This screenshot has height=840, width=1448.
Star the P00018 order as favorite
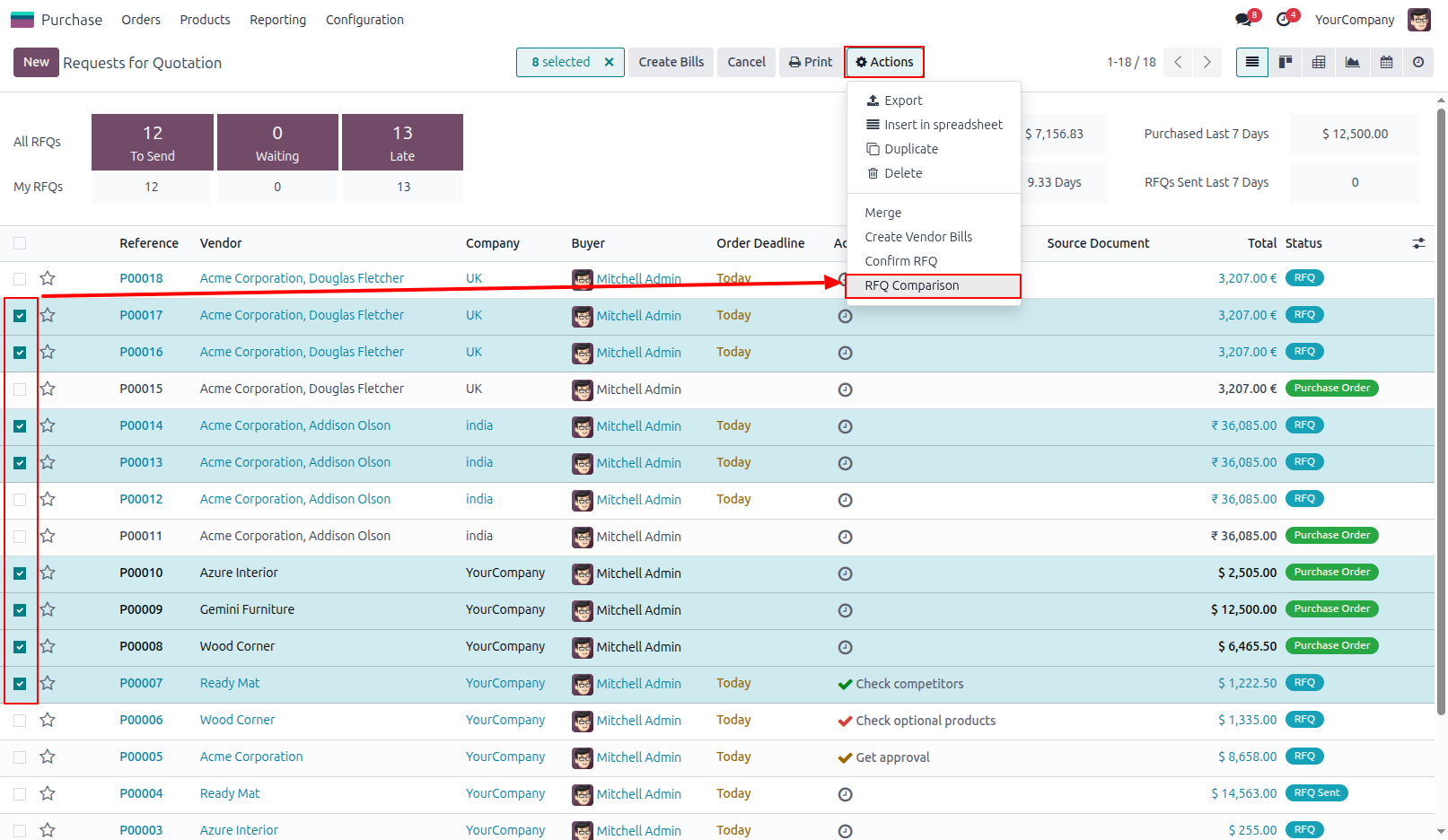click(x=48, y=278)
